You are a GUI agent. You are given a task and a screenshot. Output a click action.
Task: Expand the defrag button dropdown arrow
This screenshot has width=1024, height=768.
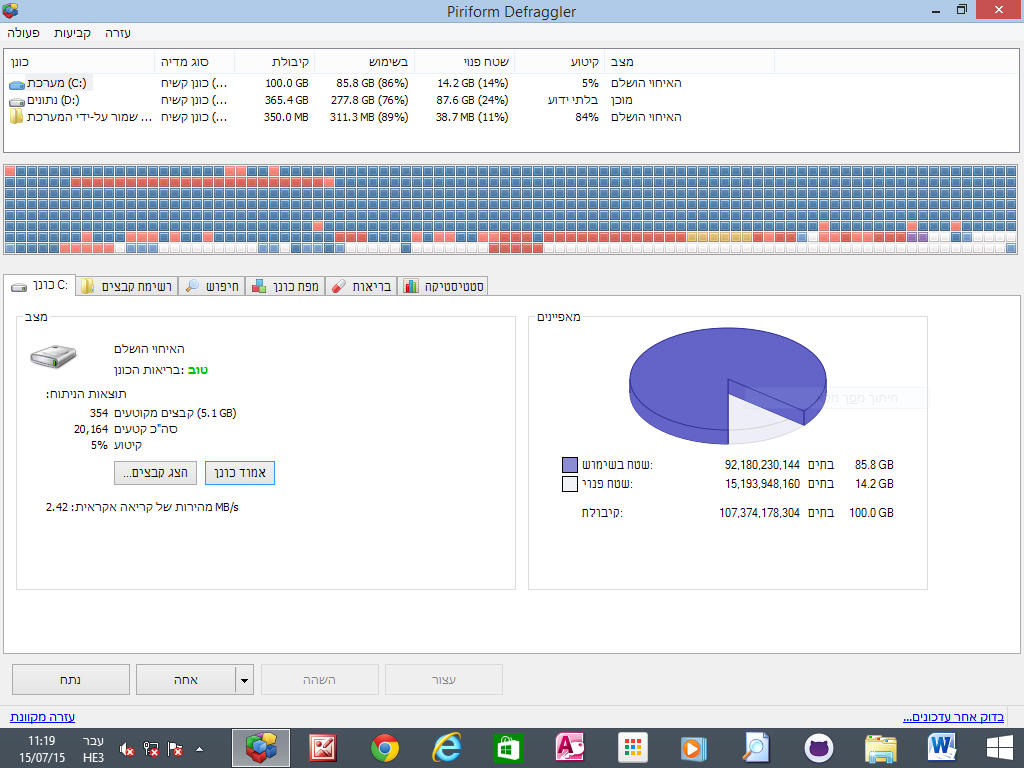[244, 680]
